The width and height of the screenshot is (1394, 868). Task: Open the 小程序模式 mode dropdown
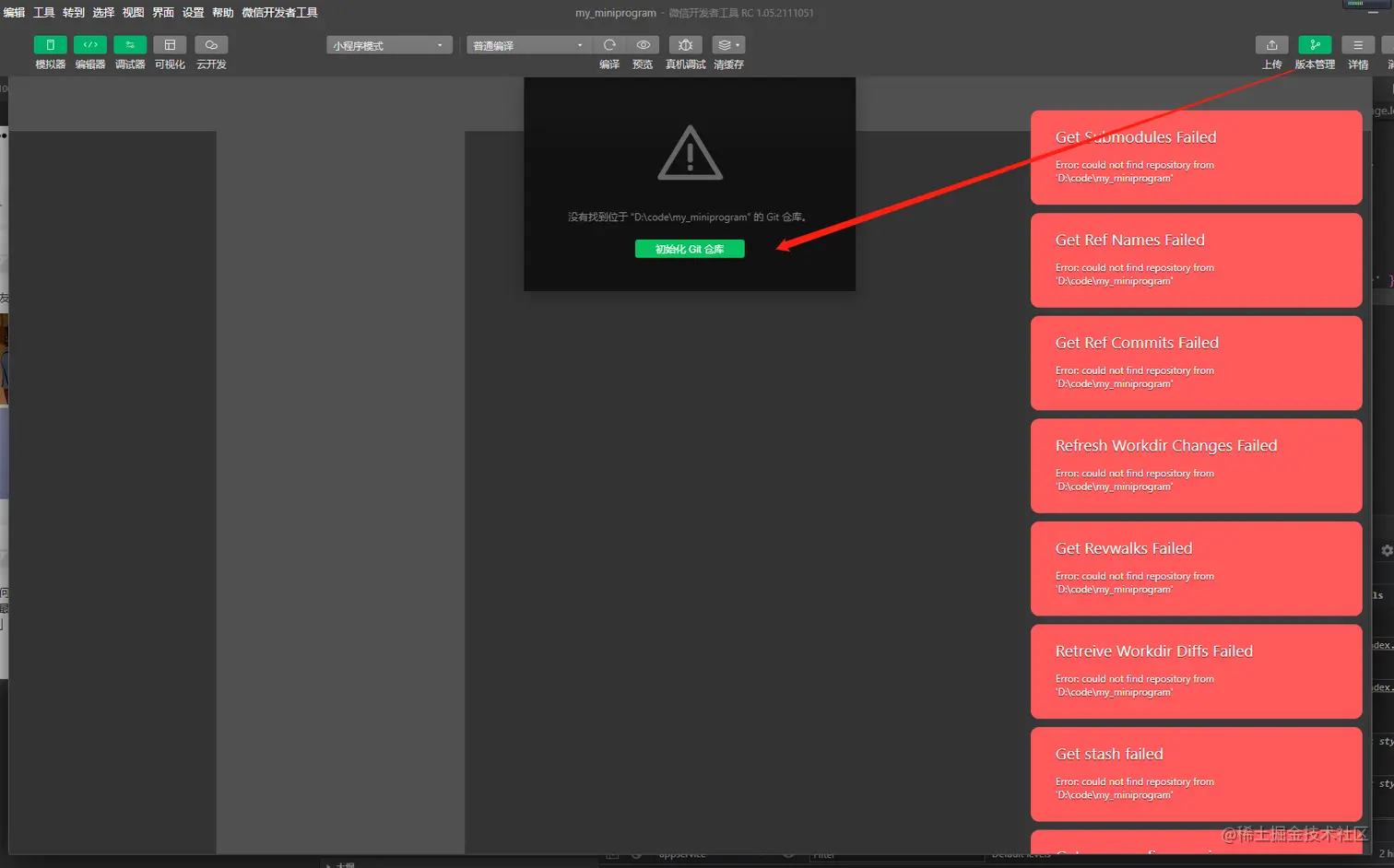389,45
